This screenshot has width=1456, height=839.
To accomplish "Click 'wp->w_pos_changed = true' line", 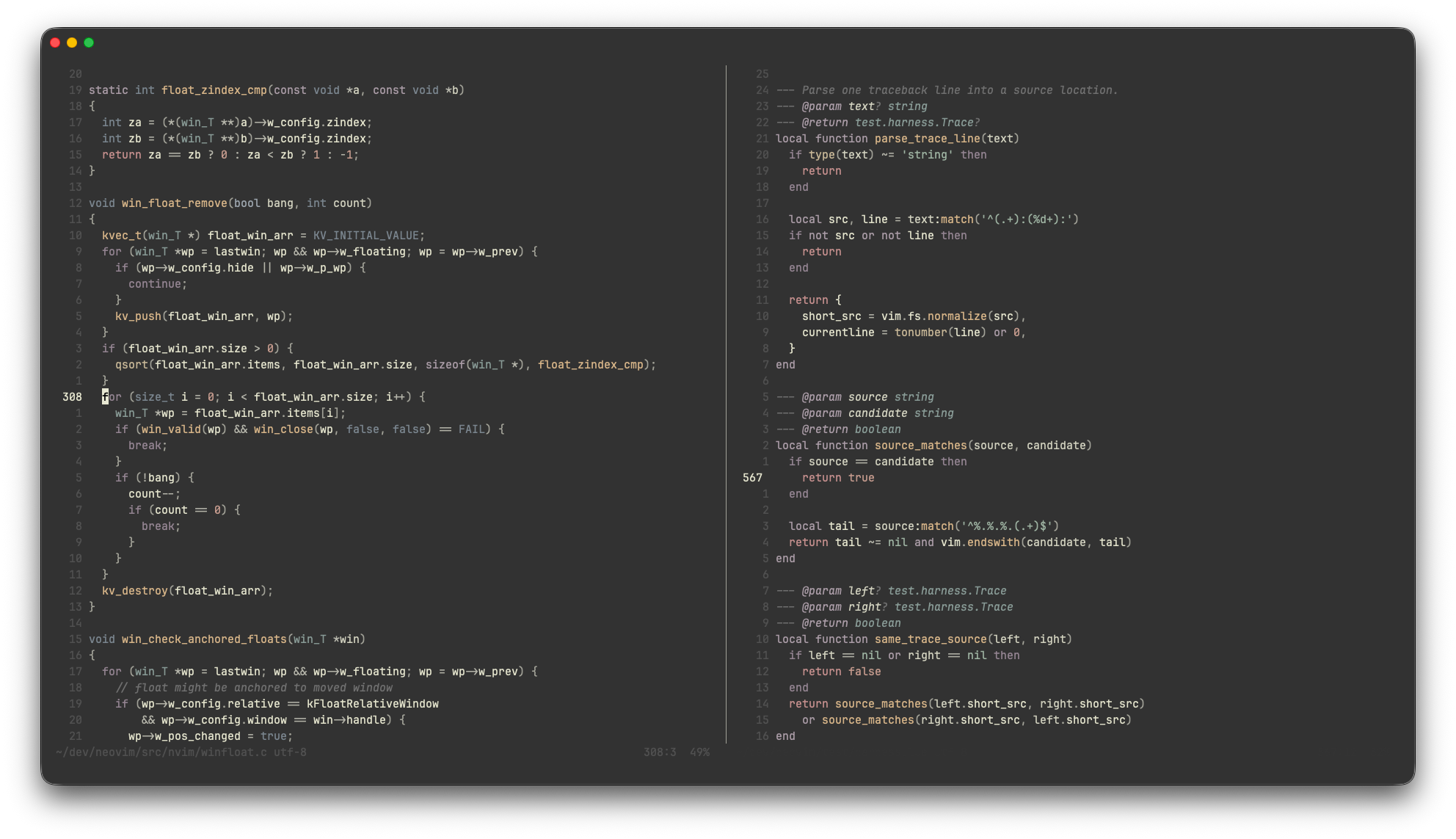I will tap(211, 736).
